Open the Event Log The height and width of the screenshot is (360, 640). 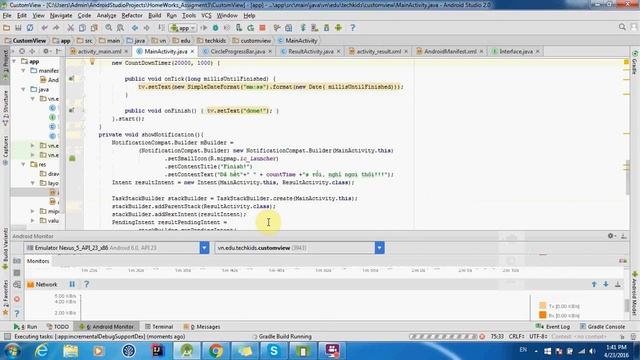pyautogui.click(x=553, y=327)
